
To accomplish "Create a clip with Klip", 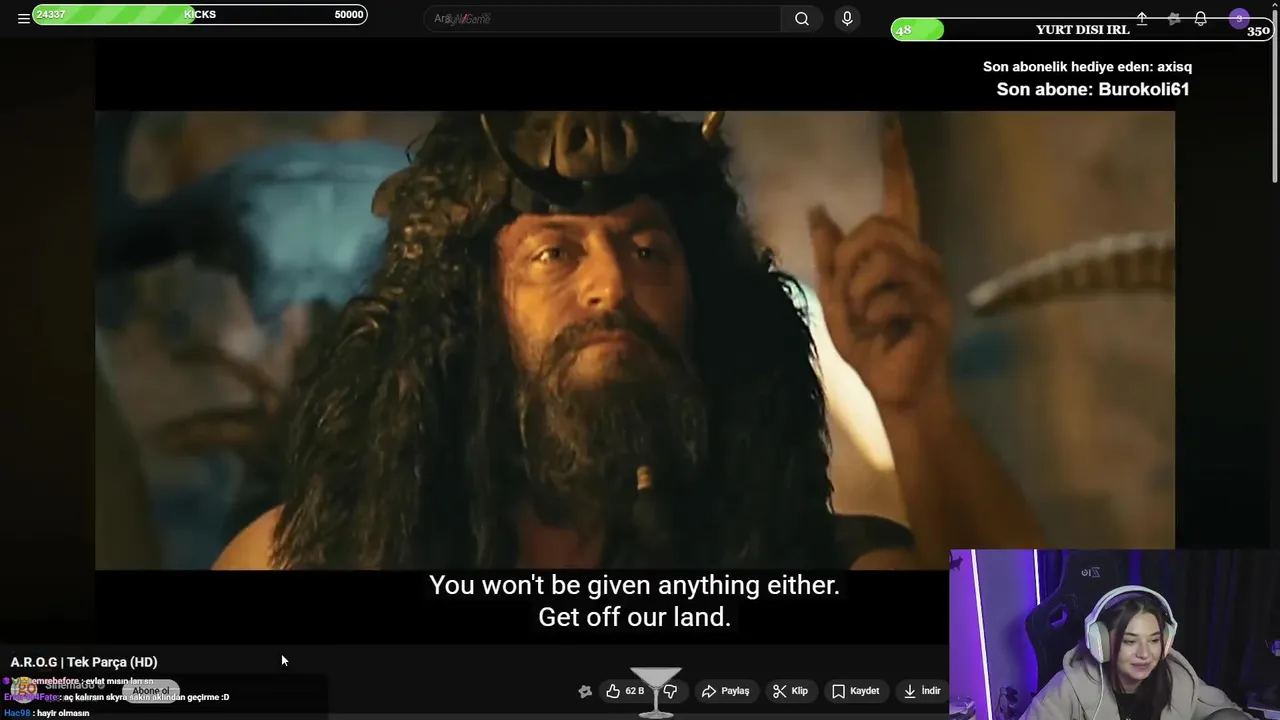I will 790,691.
